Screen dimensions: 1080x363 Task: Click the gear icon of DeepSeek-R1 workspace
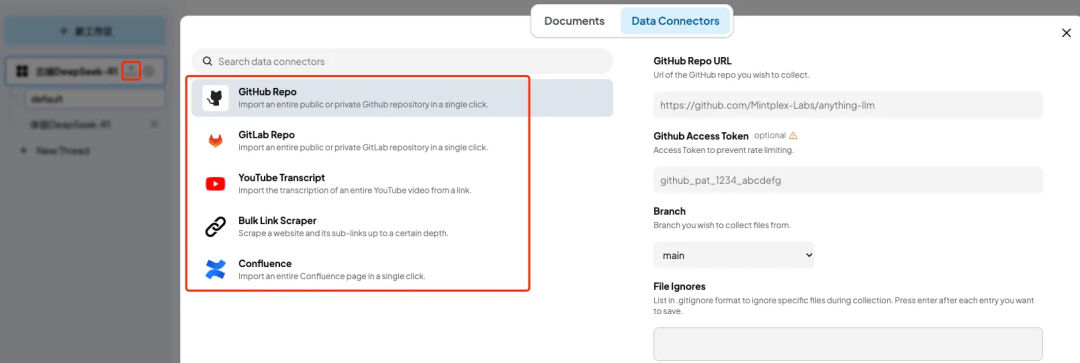click(x=149, y=71)
